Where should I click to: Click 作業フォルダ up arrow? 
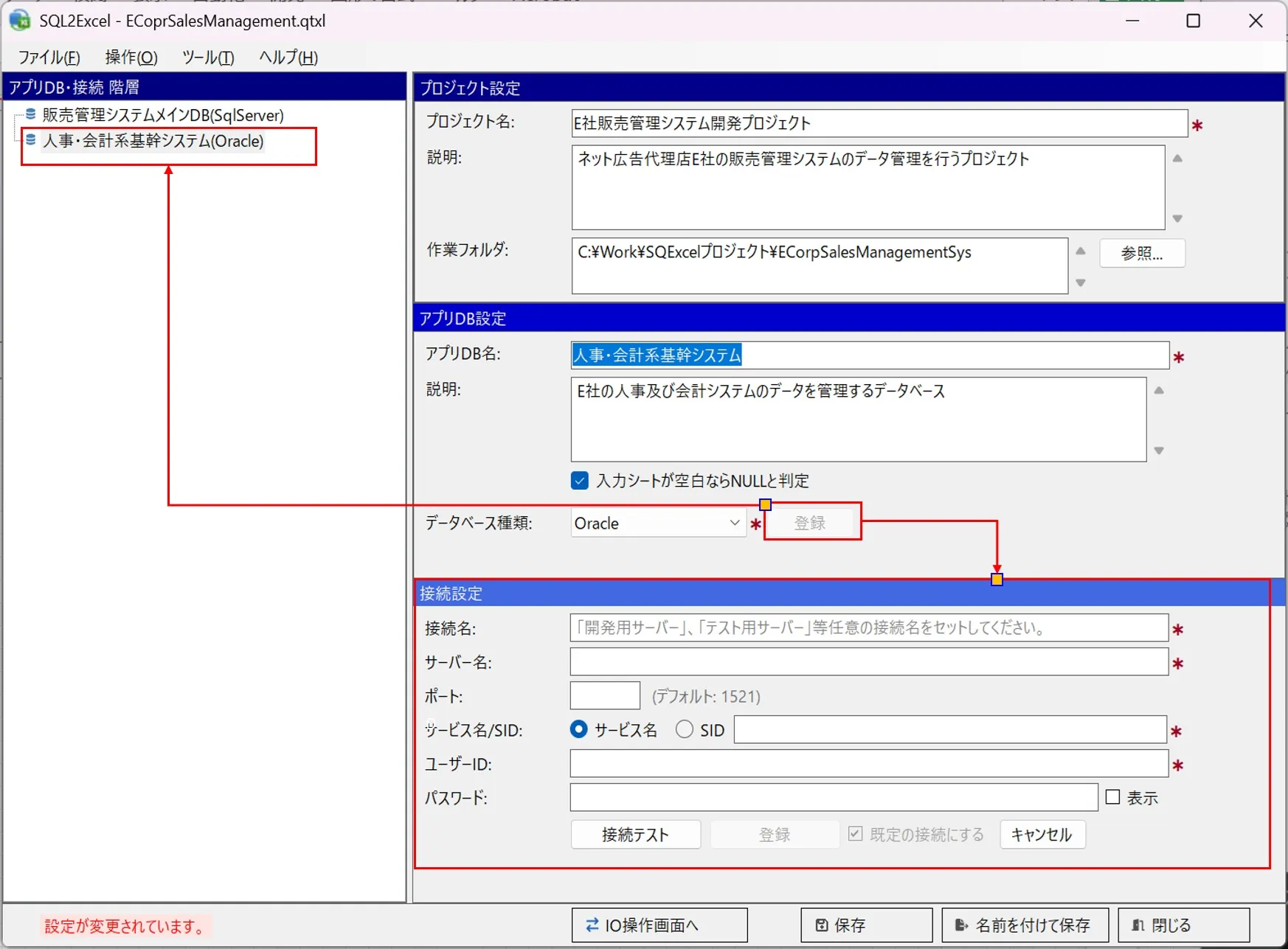[1081, 251]
